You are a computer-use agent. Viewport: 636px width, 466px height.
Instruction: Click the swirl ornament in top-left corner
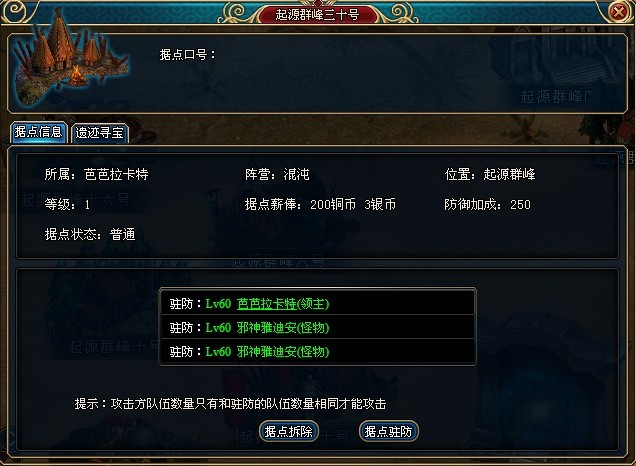click(15, 11)
